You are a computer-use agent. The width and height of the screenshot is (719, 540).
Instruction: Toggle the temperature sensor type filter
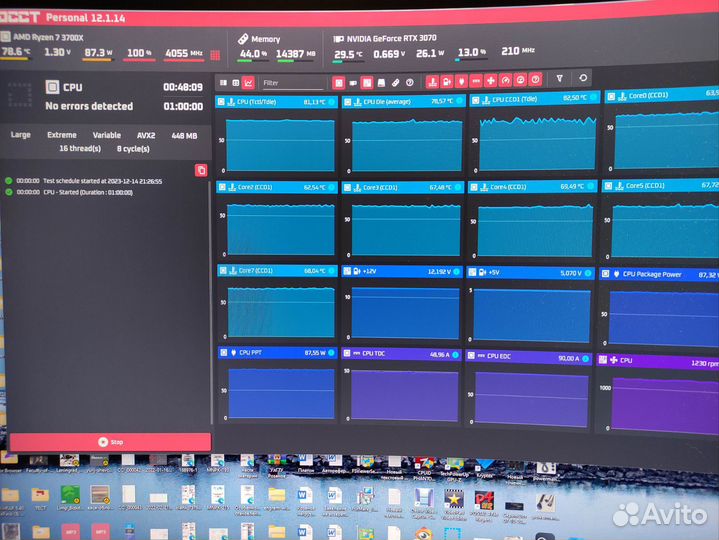[x=432, y=82]
